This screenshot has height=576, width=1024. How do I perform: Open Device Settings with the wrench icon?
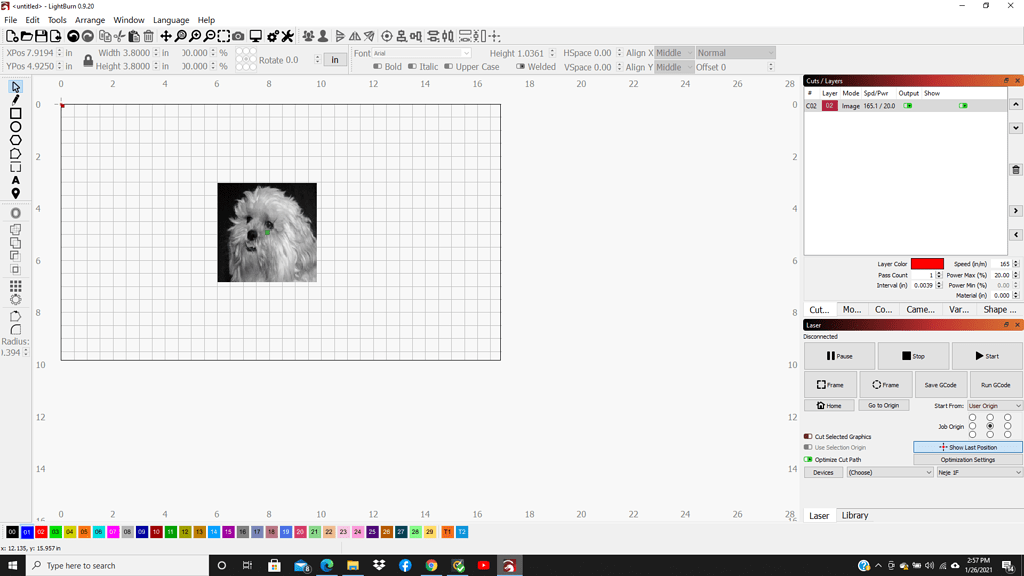[x=287, y=36]
